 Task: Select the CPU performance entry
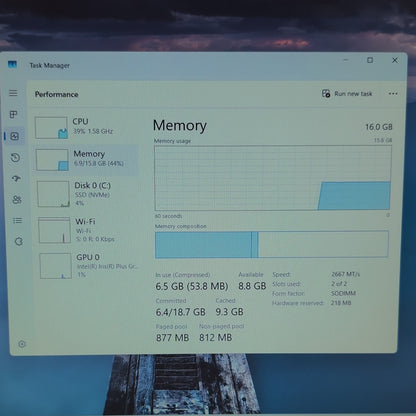[86, 127]
